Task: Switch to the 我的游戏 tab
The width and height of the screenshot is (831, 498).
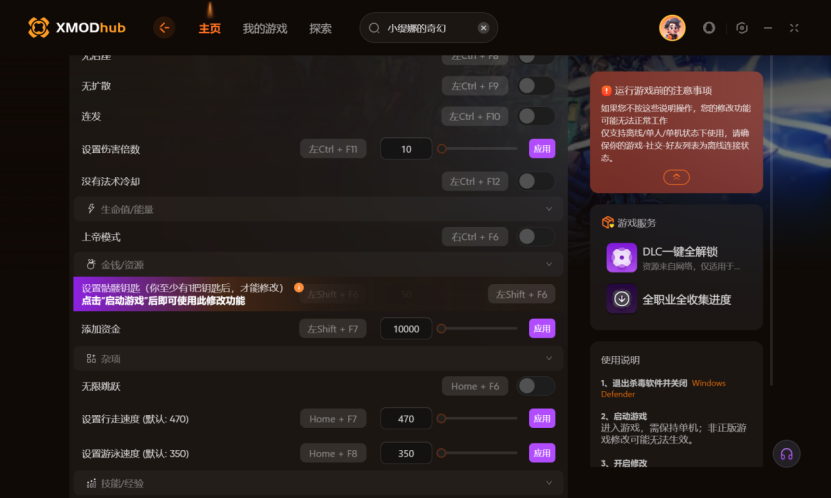Action: 264,29
